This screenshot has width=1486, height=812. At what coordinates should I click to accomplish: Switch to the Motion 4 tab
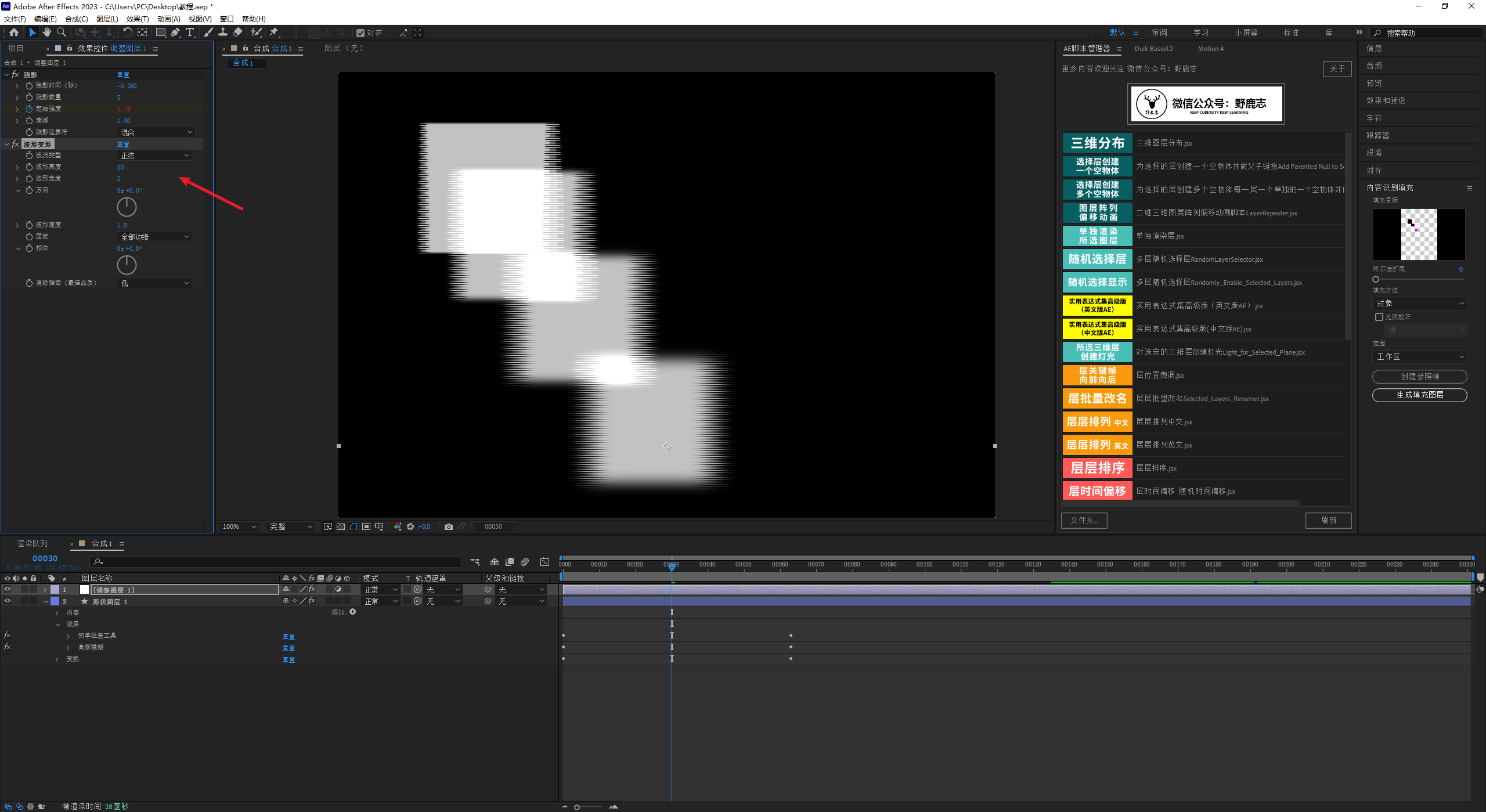[x=1210, y=49]
